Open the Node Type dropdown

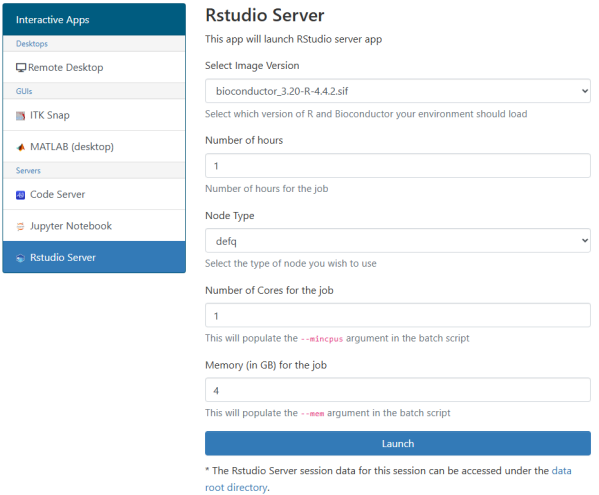[x=398, y=241]
